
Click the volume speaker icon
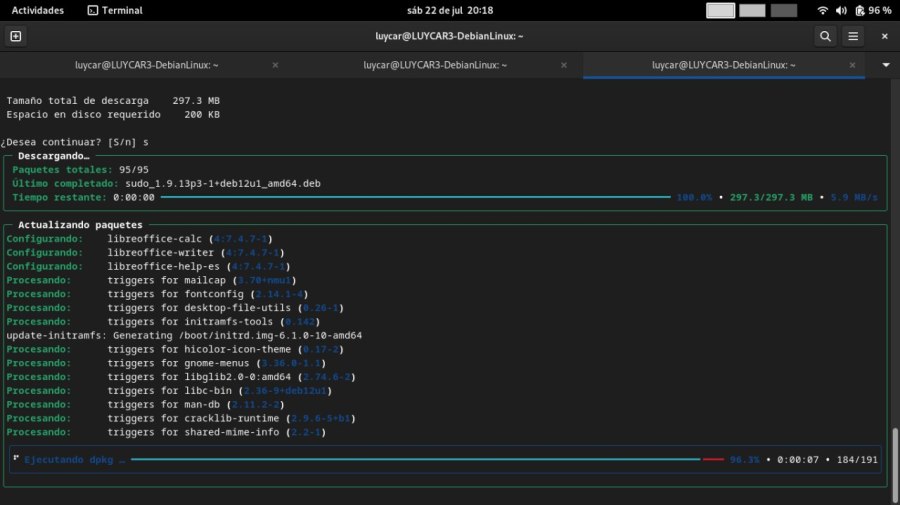coord(840,10)
